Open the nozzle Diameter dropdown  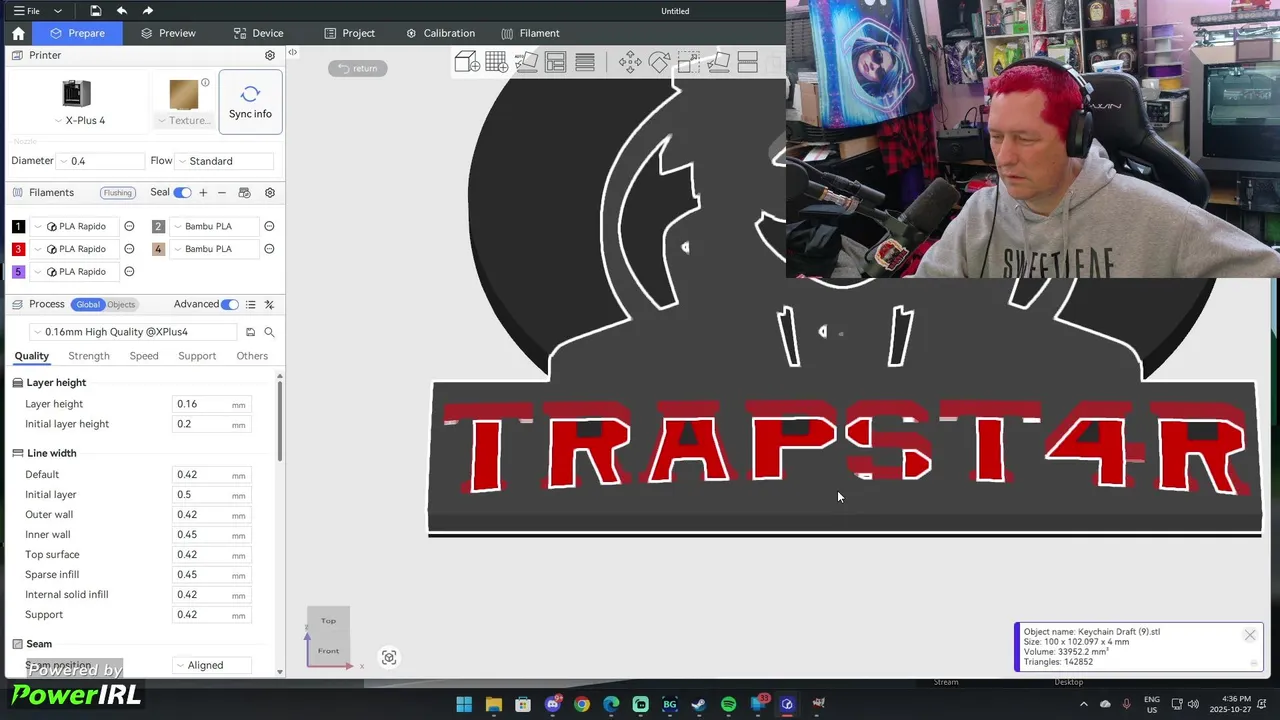pos(100,161)
